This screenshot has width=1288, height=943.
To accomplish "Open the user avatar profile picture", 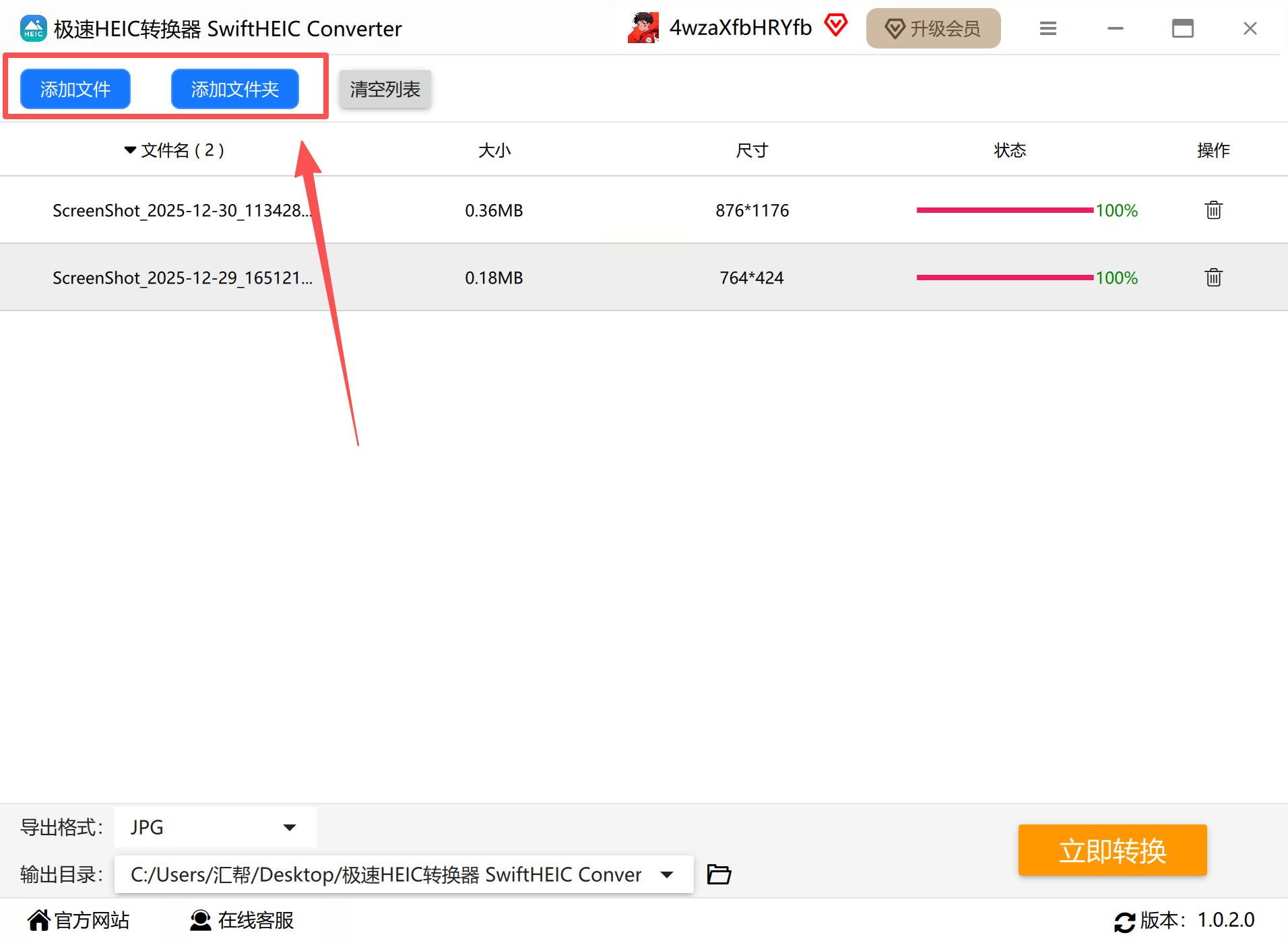I will (643, 28).
